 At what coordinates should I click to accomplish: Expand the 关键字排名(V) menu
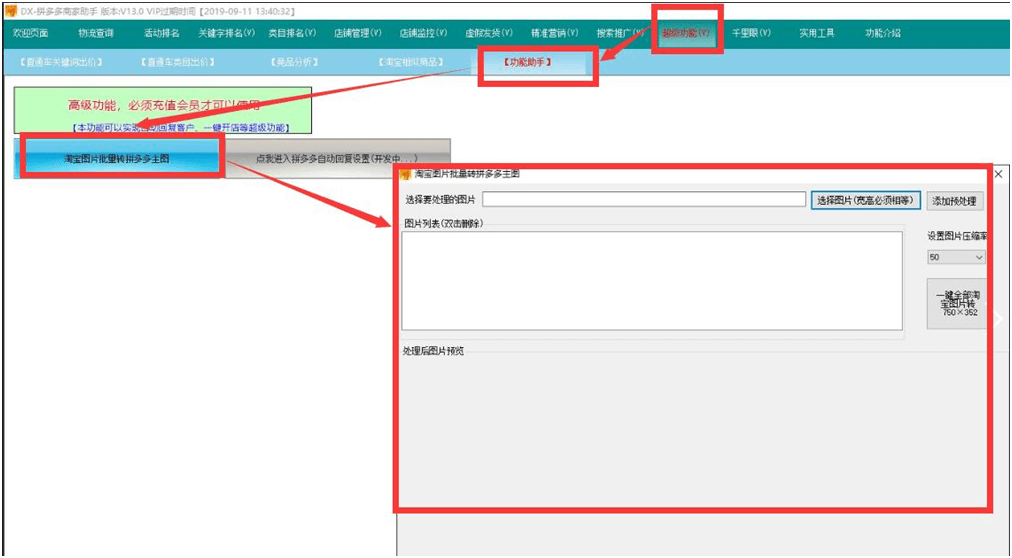tap(226, 33)
